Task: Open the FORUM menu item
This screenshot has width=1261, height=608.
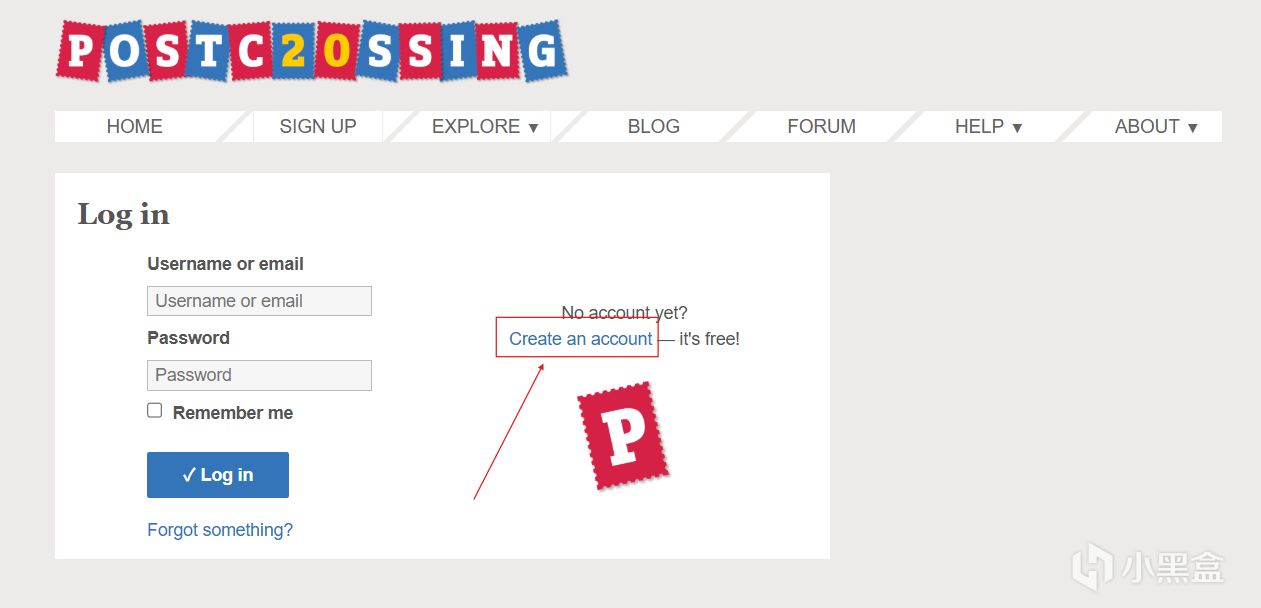Action: tap(822, 127)
